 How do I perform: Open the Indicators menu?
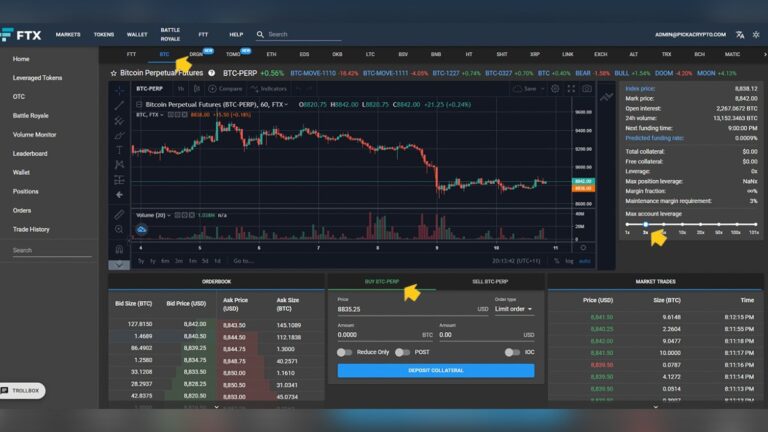pos(268,89)
